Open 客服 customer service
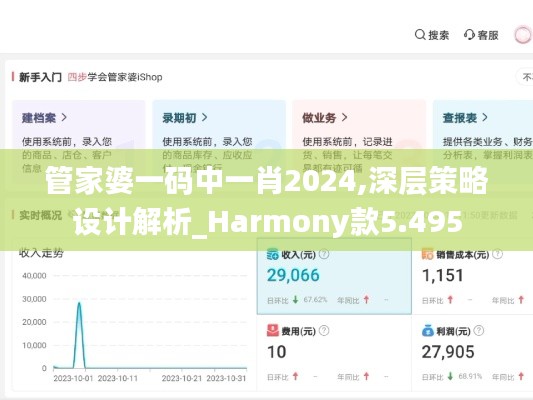This screenshot has height=400, width=533. (x=488, y=35)
